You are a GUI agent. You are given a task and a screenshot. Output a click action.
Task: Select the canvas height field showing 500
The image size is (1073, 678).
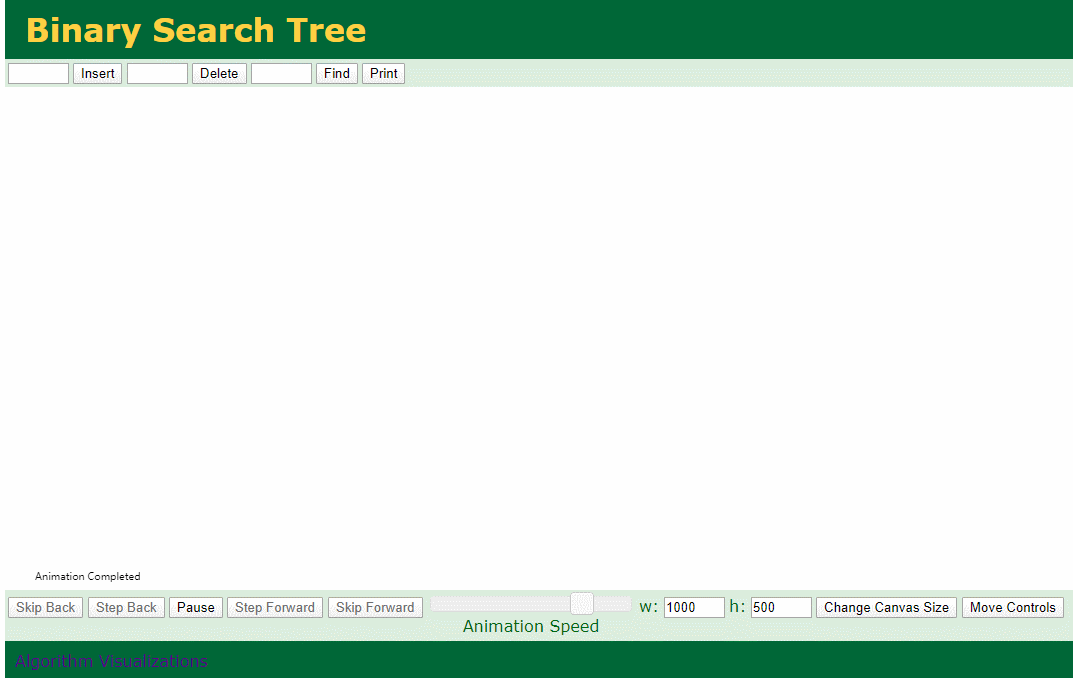[781, 608]
